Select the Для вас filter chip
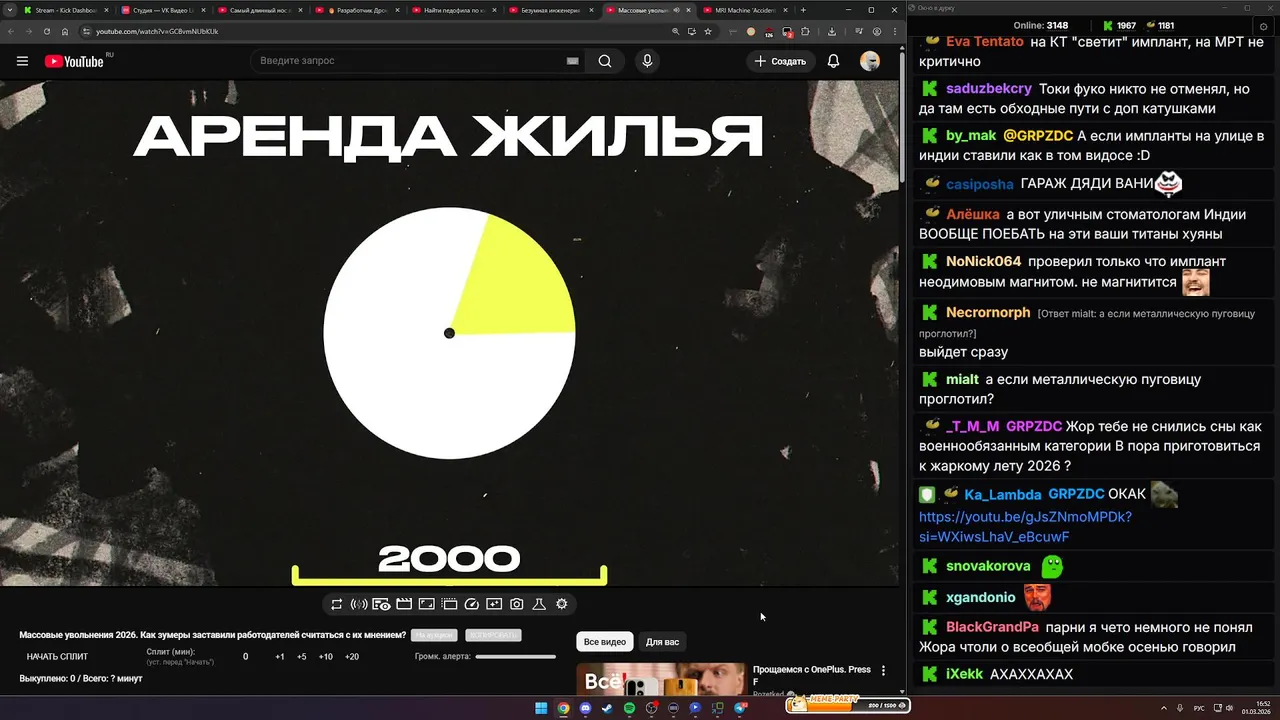This screenshot has height=720, width=1280. click(x=662, y=642)
